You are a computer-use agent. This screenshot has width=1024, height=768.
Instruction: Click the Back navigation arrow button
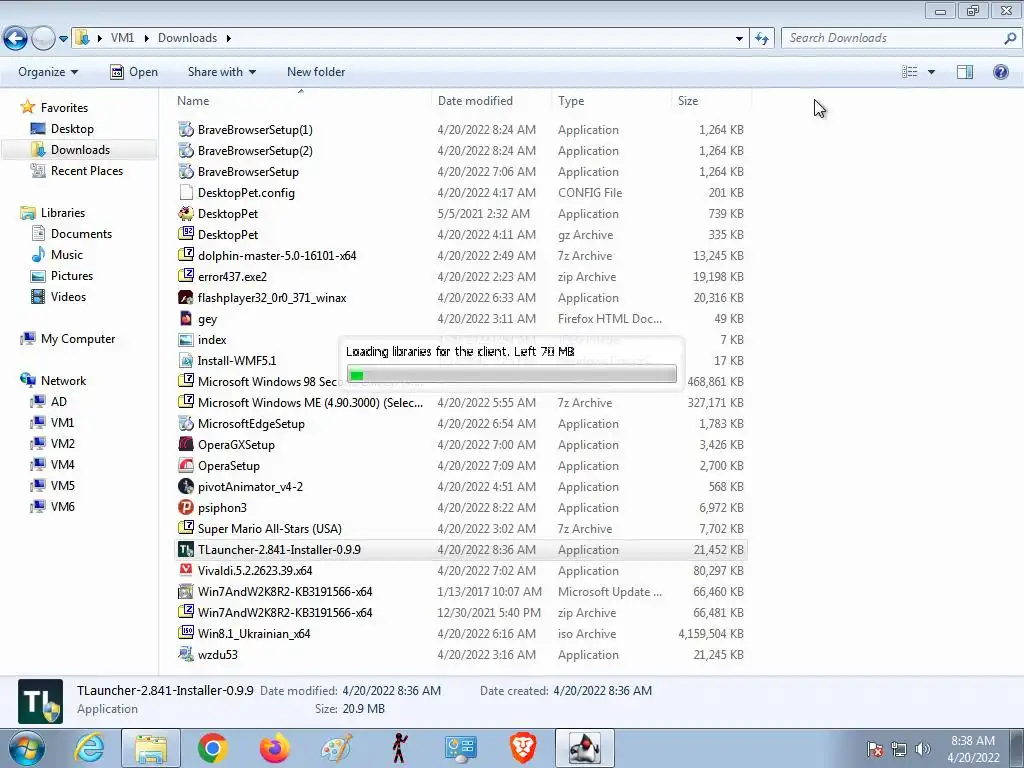click(16, 39)
